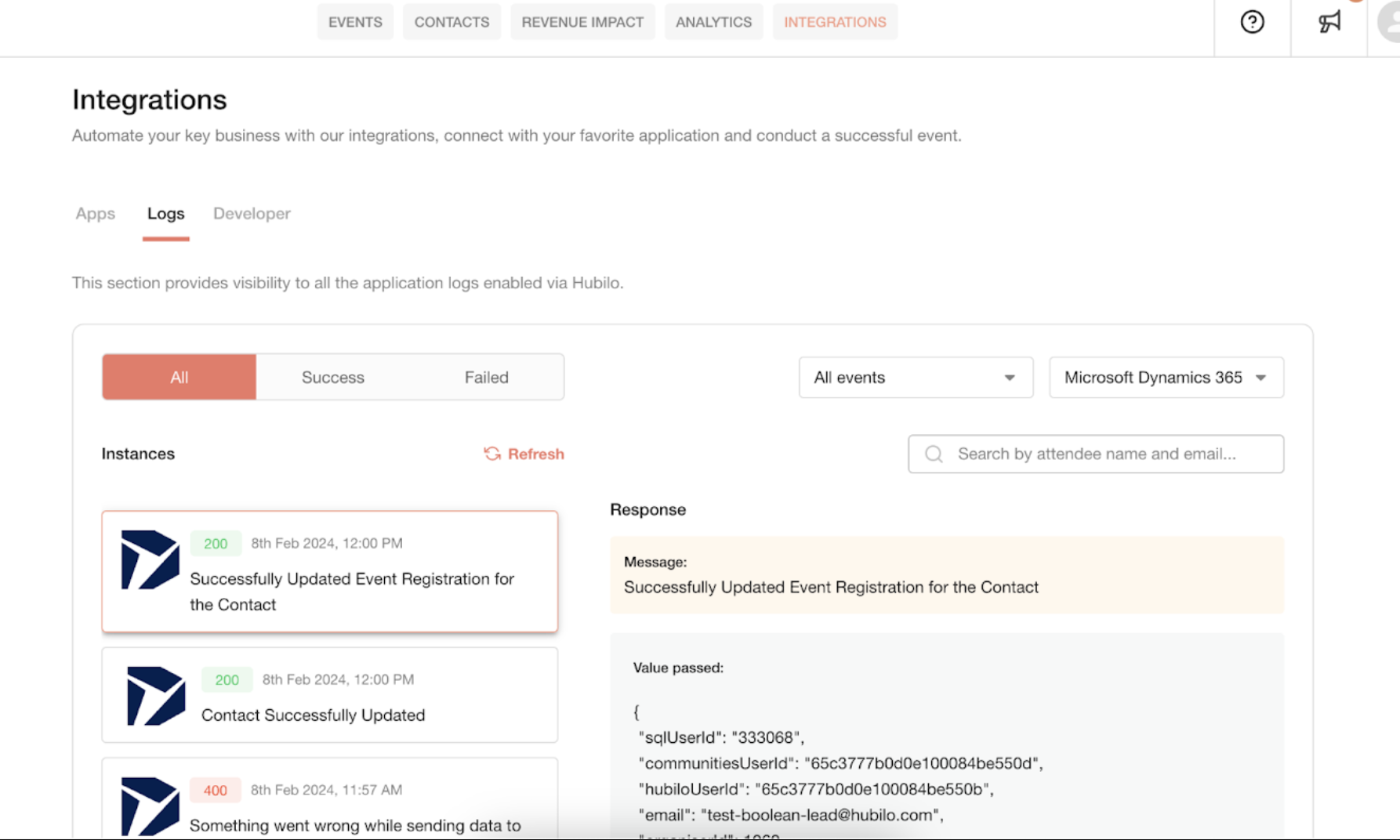Open the Microsoft Dynamics 365 dropdown
Viewport: 1400px width, 840px height.
tap(1166, 378)
